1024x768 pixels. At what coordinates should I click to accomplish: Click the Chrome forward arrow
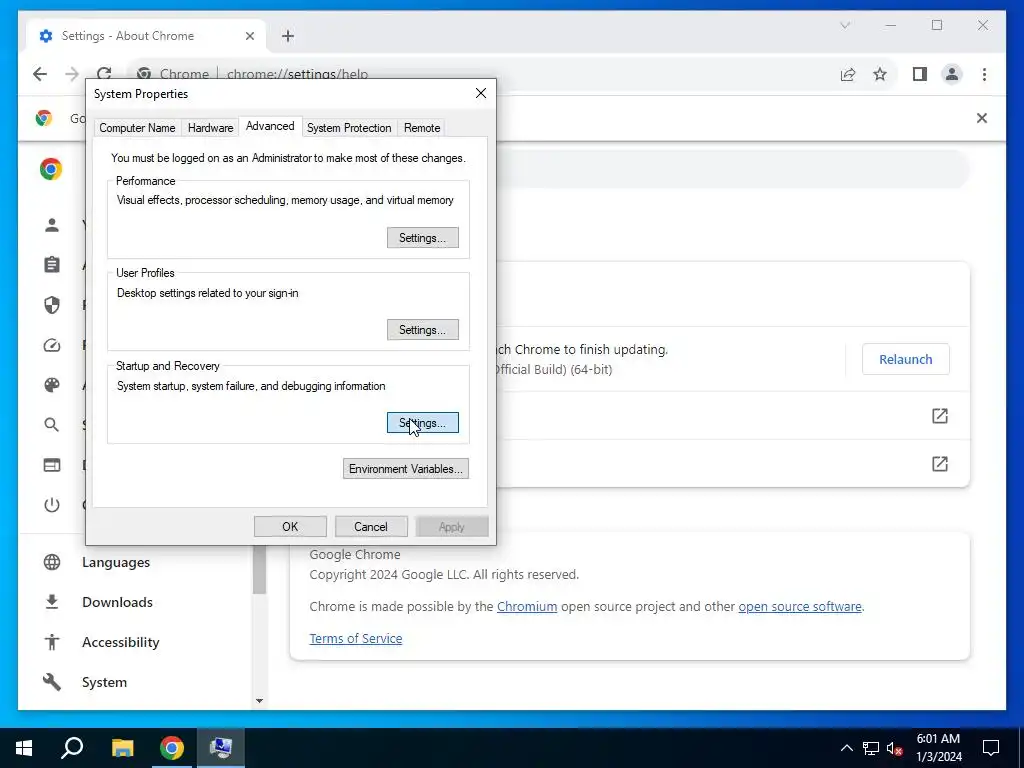72,74
